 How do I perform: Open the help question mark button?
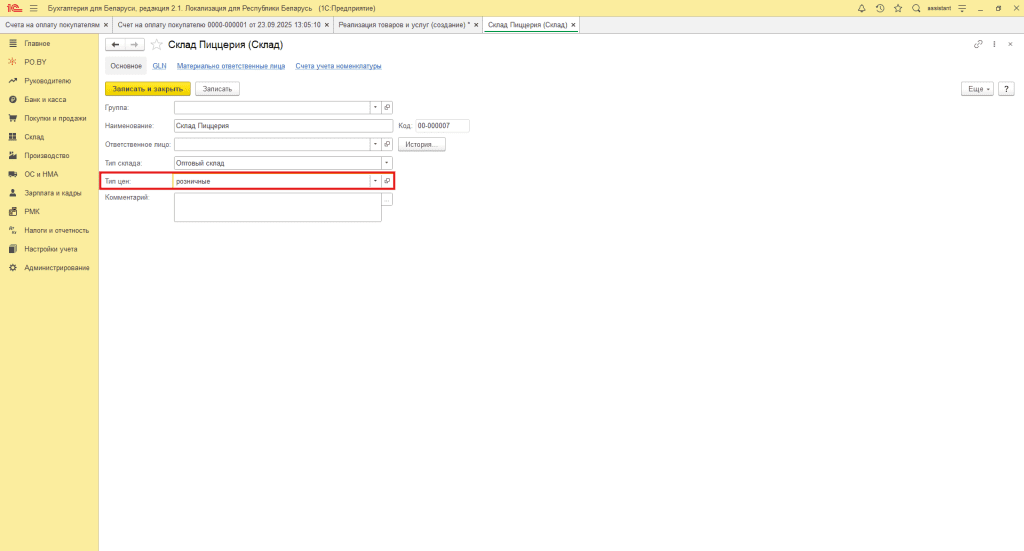(1005, 89)
